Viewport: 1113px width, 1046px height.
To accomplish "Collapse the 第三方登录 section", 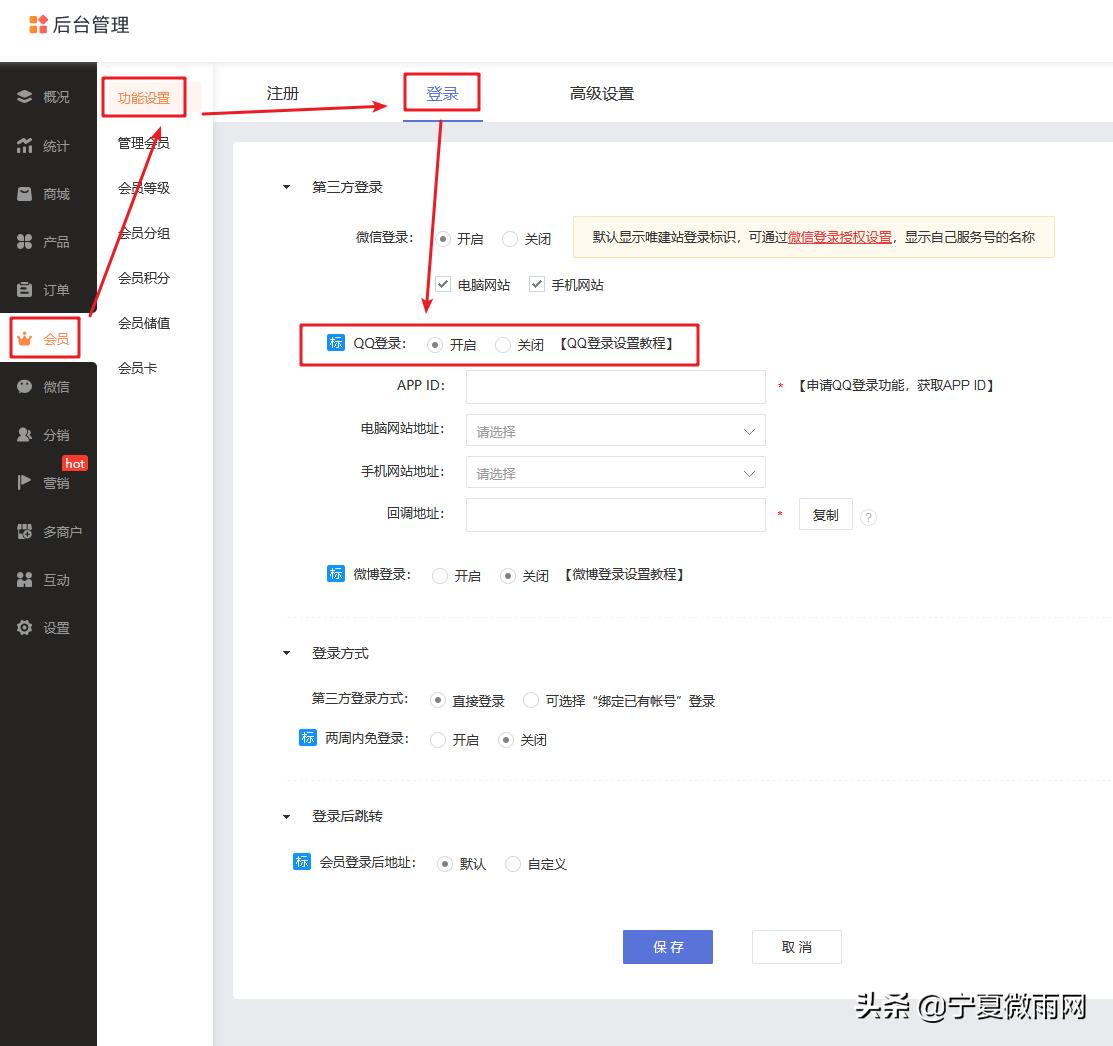I will coord(286,186).
